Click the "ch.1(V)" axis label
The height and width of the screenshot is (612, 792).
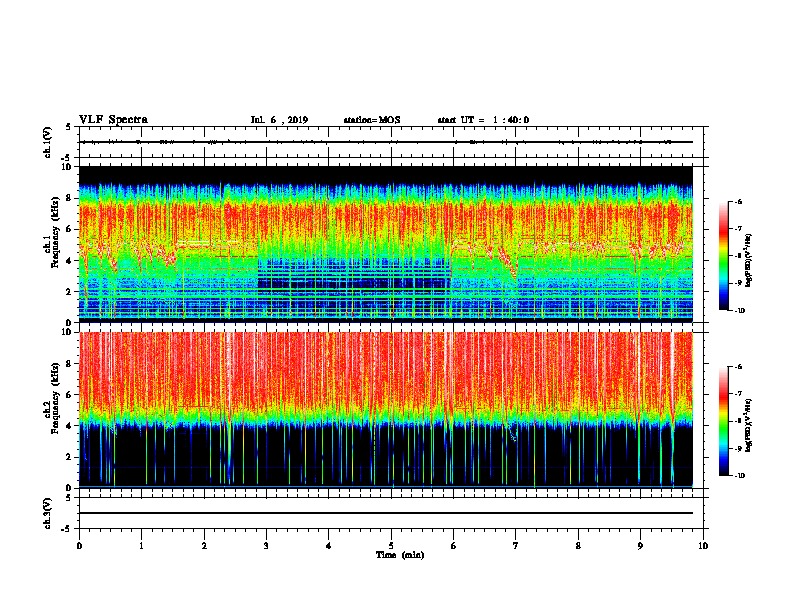tap(48, 142)
